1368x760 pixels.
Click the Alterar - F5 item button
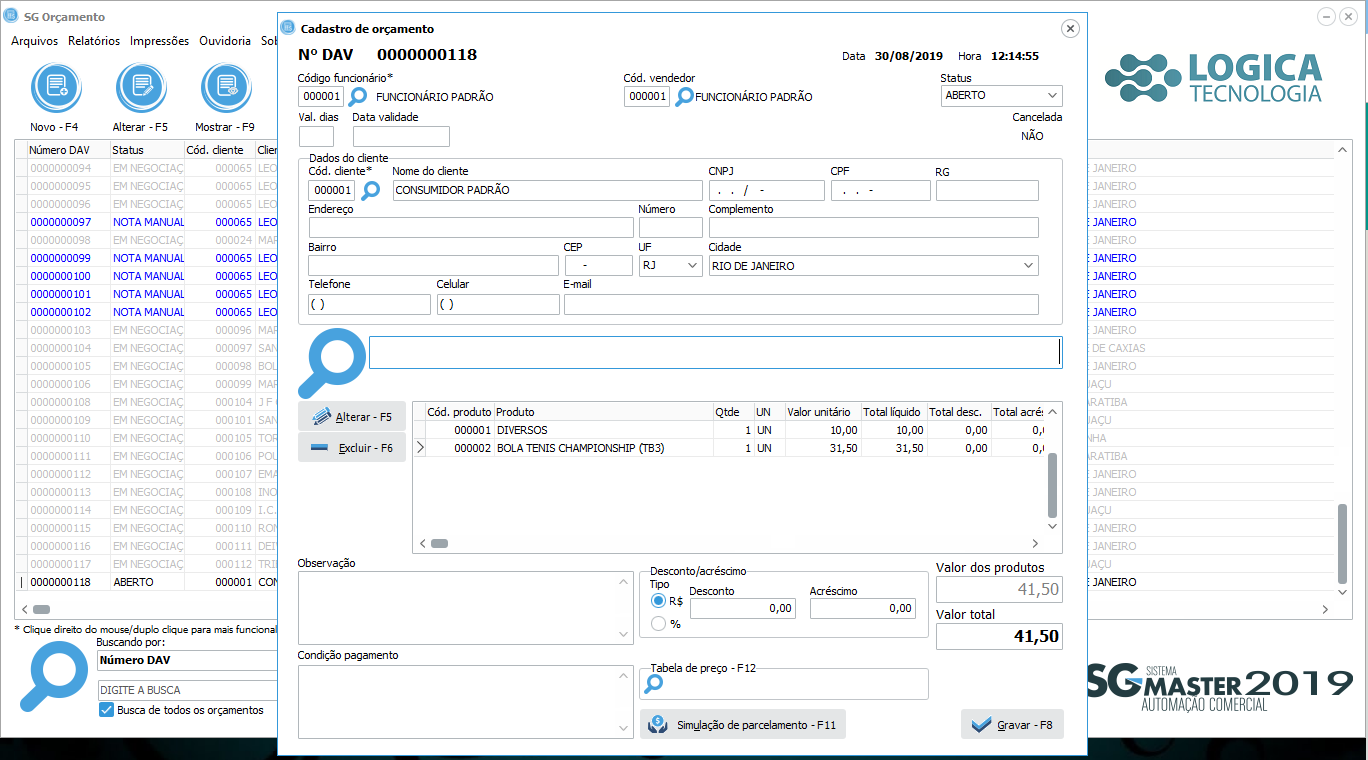tap(352, 417)
